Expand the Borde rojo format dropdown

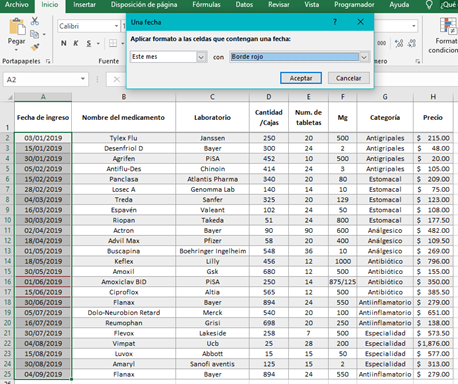tap(364, 57)
